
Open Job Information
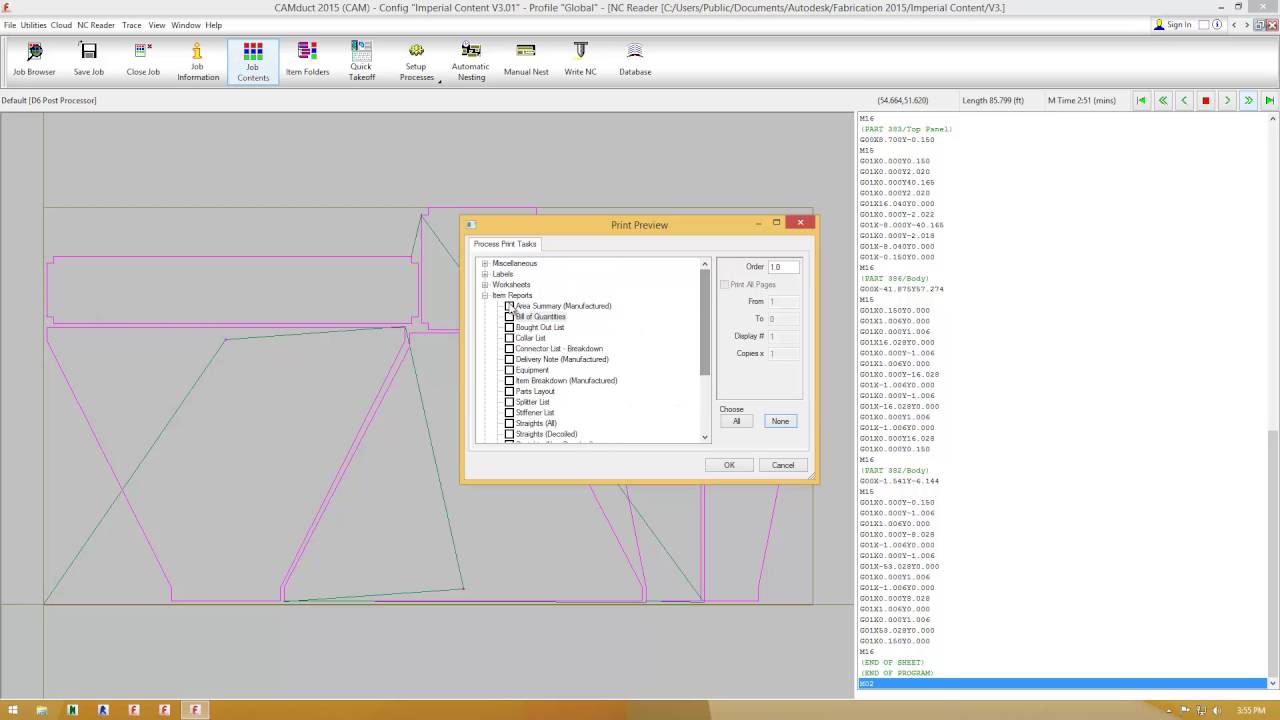(198, 61)
